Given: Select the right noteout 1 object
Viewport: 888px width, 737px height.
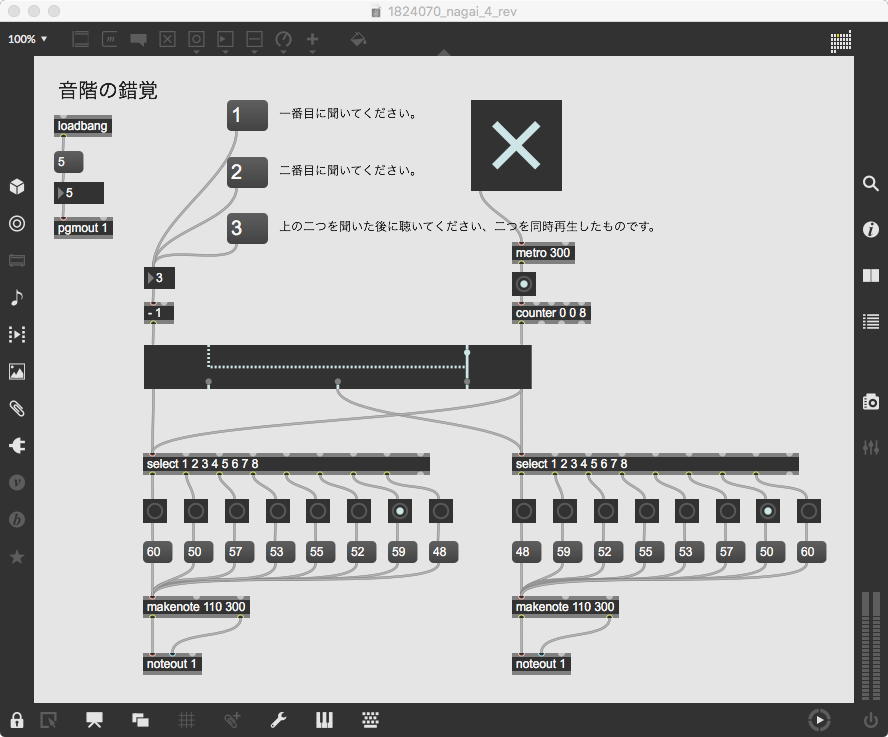Looking at the screenshot, I should [x=541, y=663].
